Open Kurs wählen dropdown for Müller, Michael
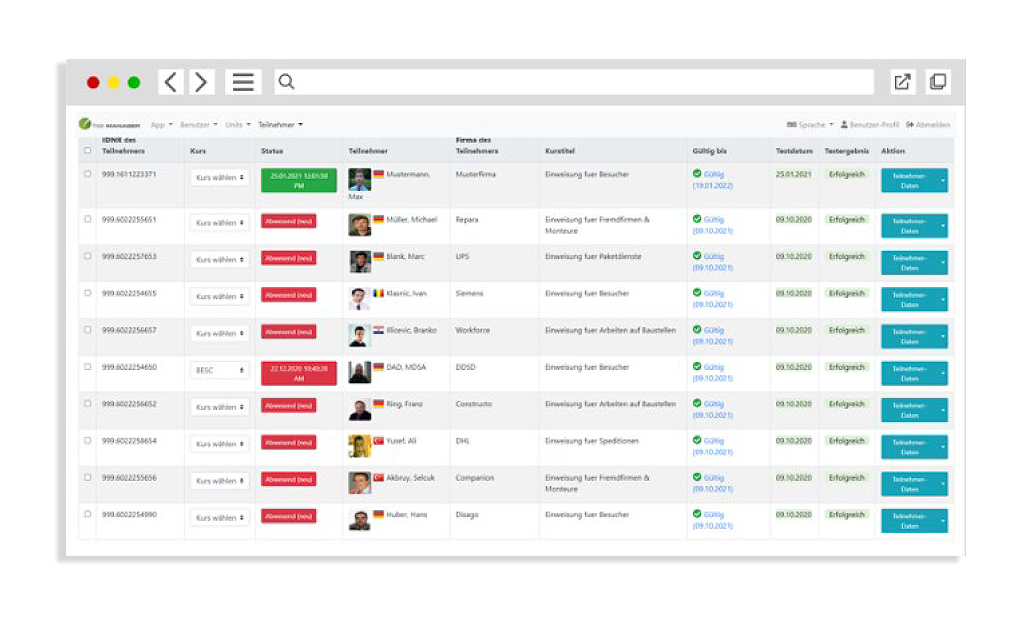The height and width of the screenshot is (623, 1024). pos(219,223)
